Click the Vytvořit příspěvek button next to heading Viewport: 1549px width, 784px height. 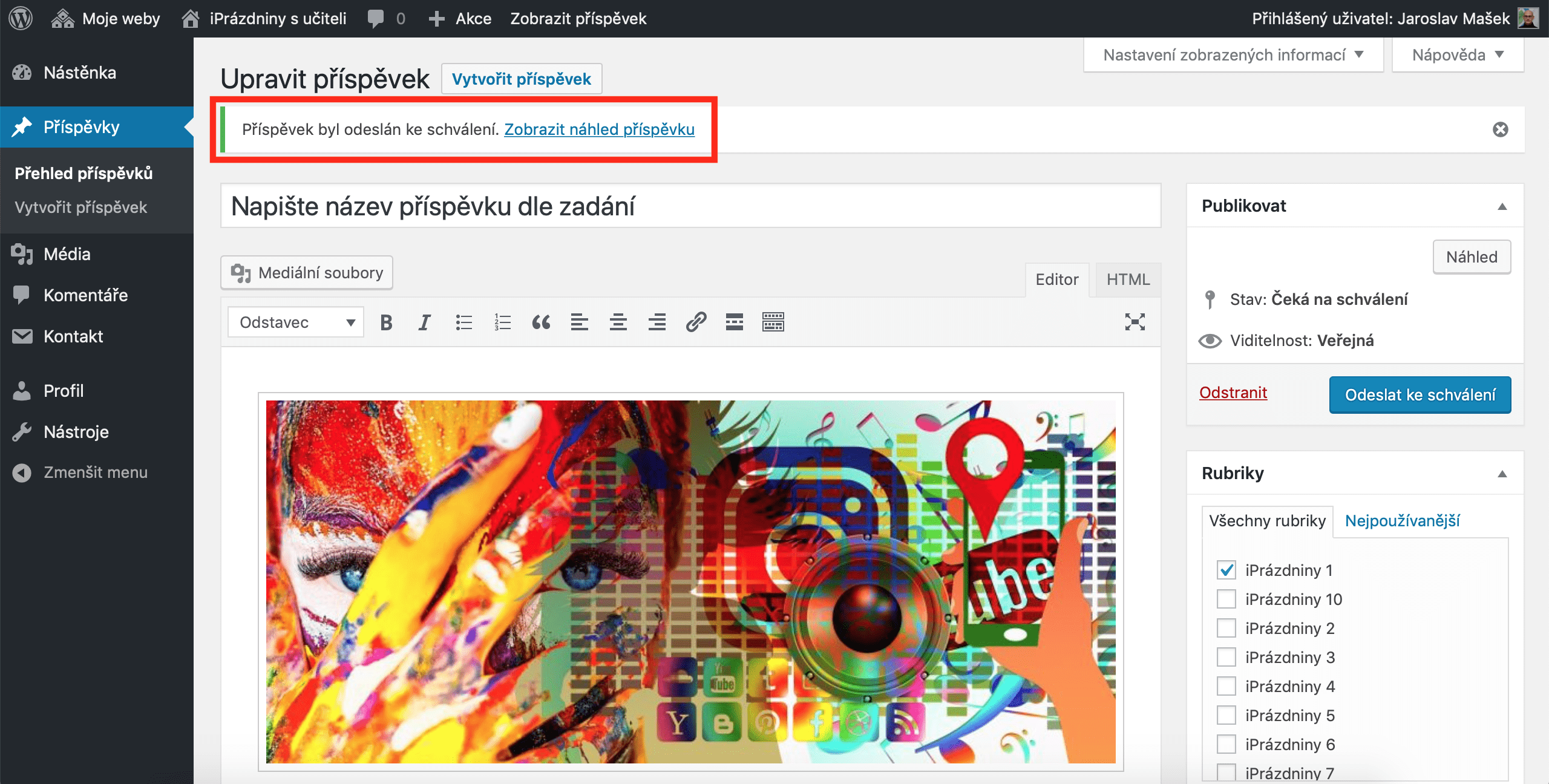(x=522, y=79)
